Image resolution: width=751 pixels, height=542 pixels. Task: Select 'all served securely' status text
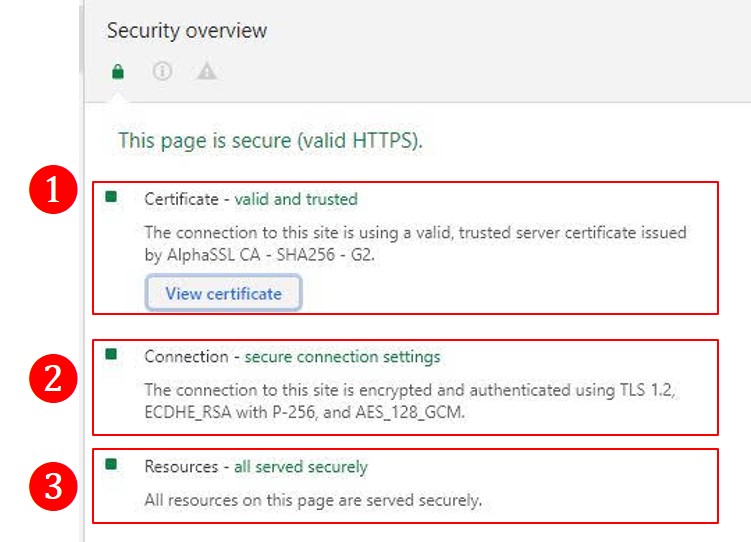[x=301, y=467]
